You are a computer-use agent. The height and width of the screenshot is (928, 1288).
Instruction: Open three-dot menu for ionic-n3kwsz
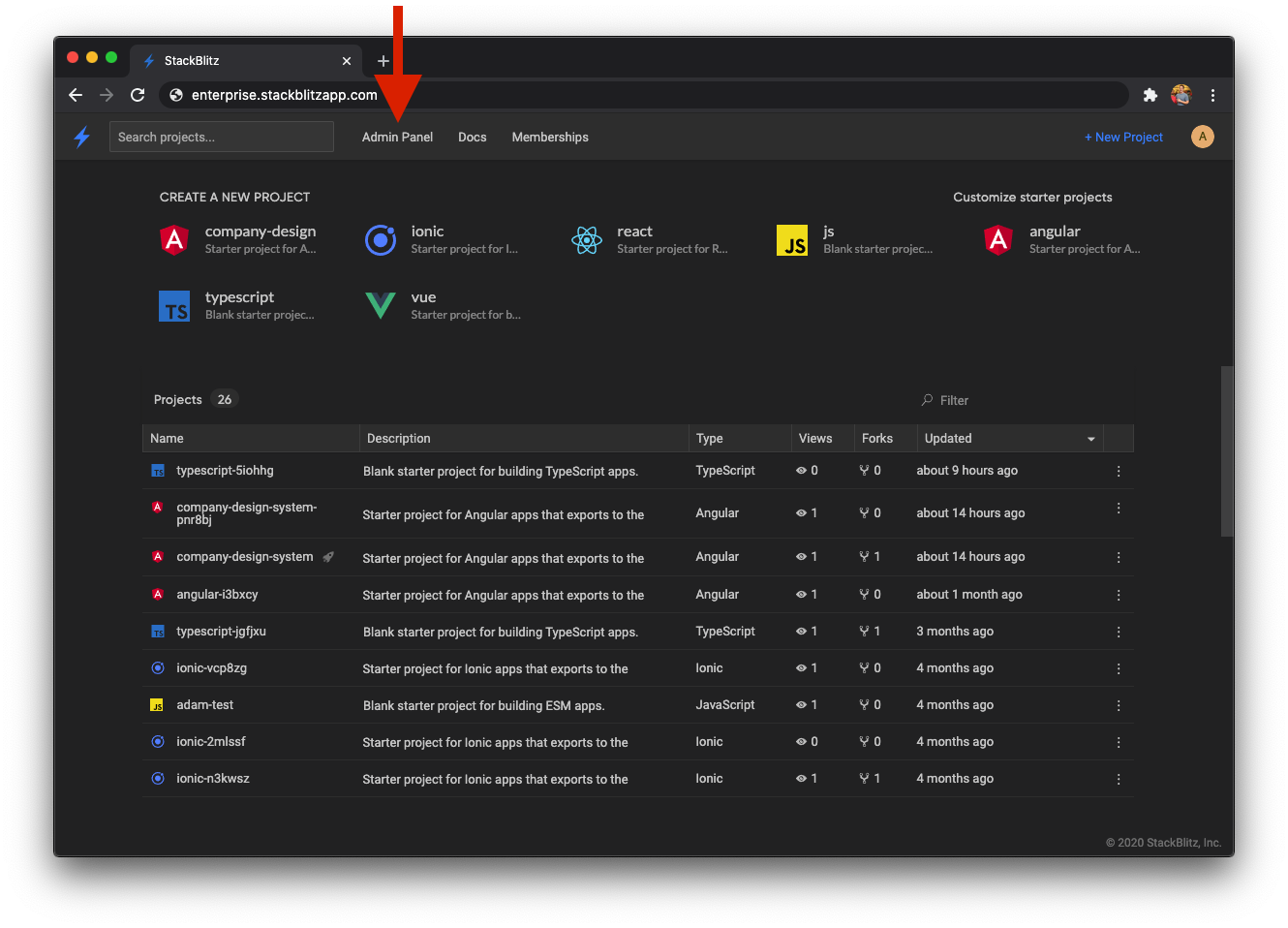click(1119, 779)
